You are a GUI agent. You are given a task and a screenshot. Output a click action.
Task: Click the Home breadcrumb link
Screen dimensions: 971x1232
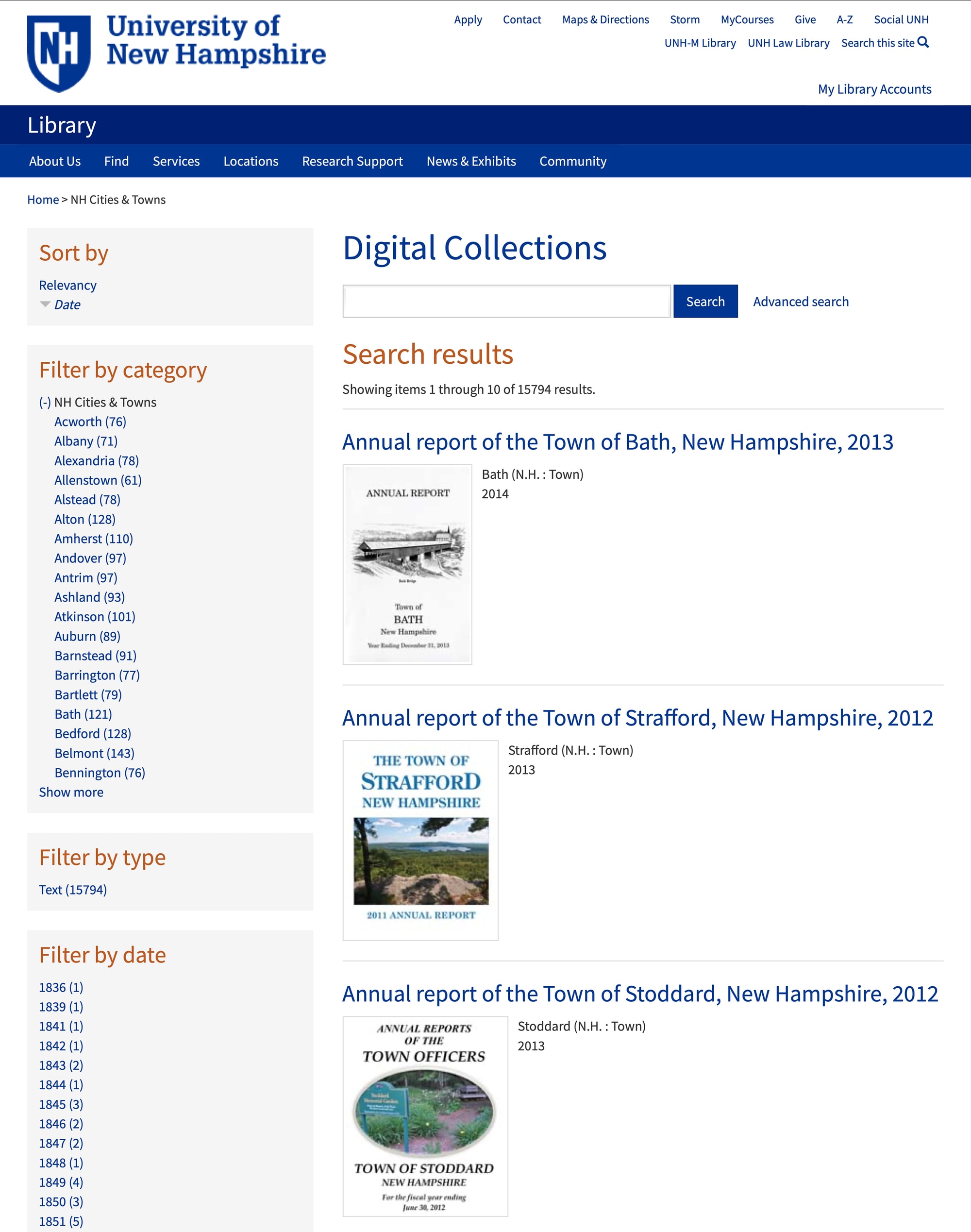point(43,200)
